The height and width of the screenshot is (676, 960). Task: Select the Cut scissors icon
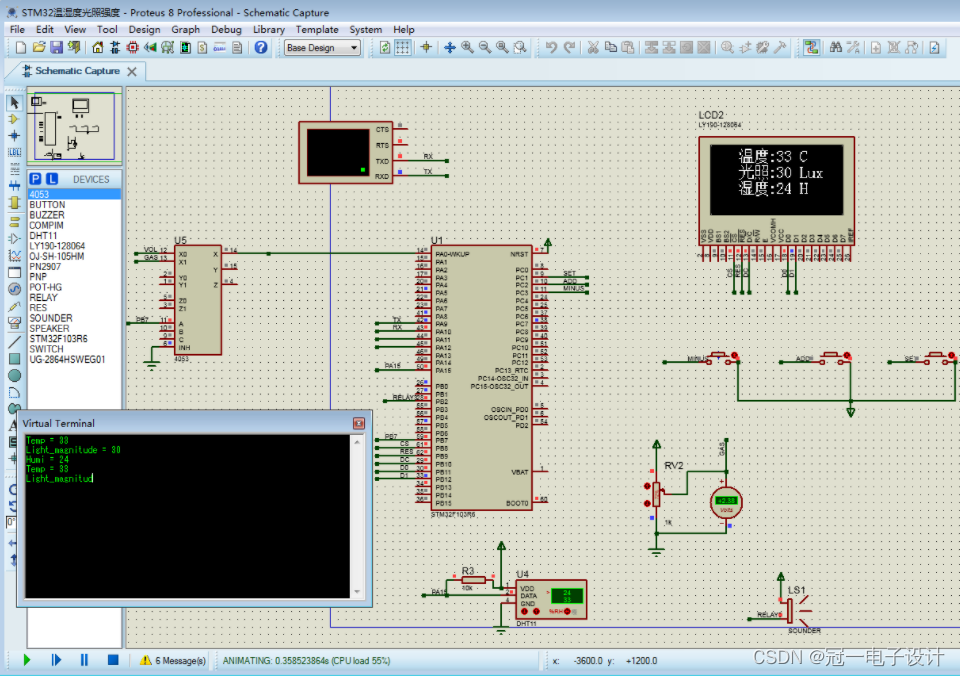(x=593, y=47)
